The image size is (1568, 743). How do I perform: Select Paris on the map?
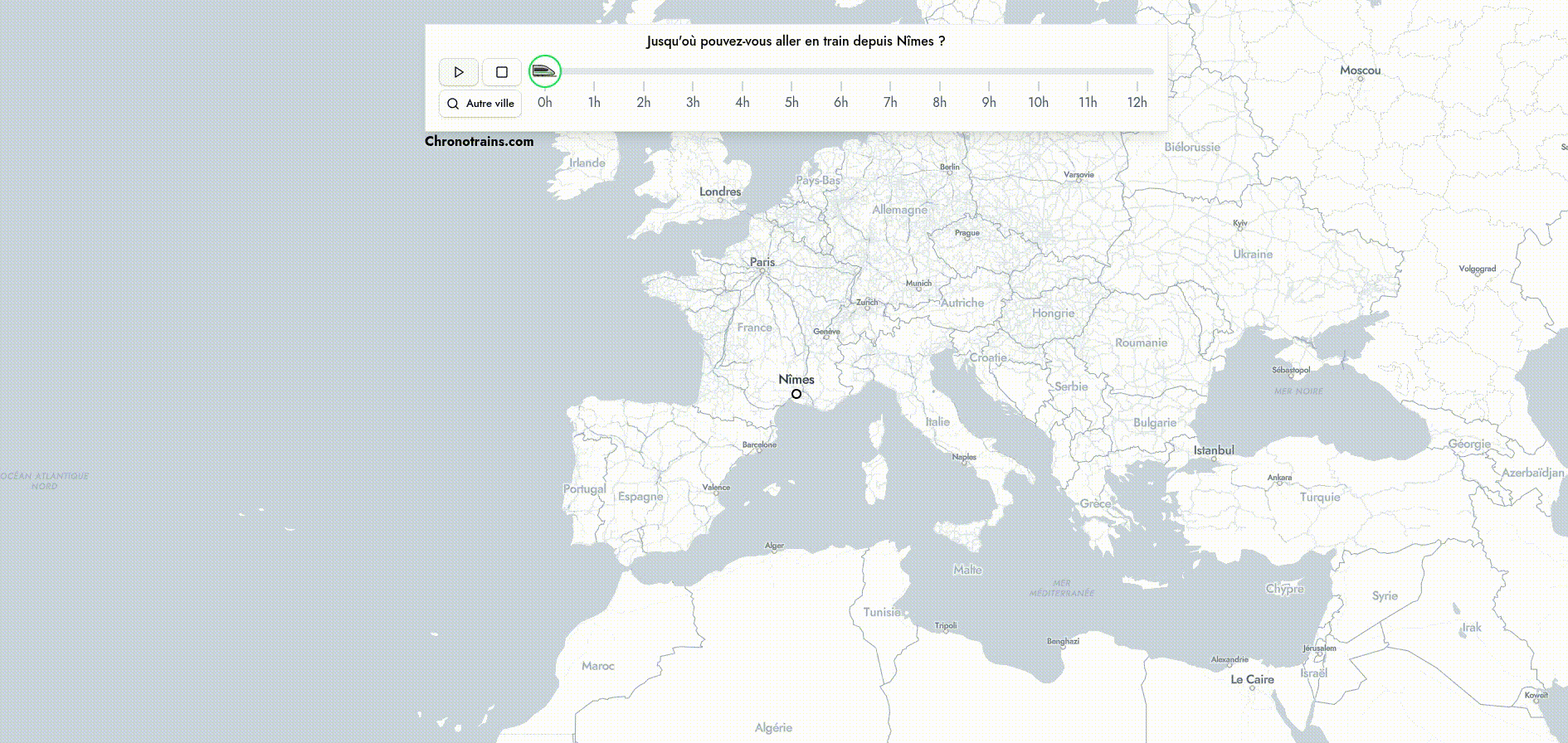tap(762, 263)
